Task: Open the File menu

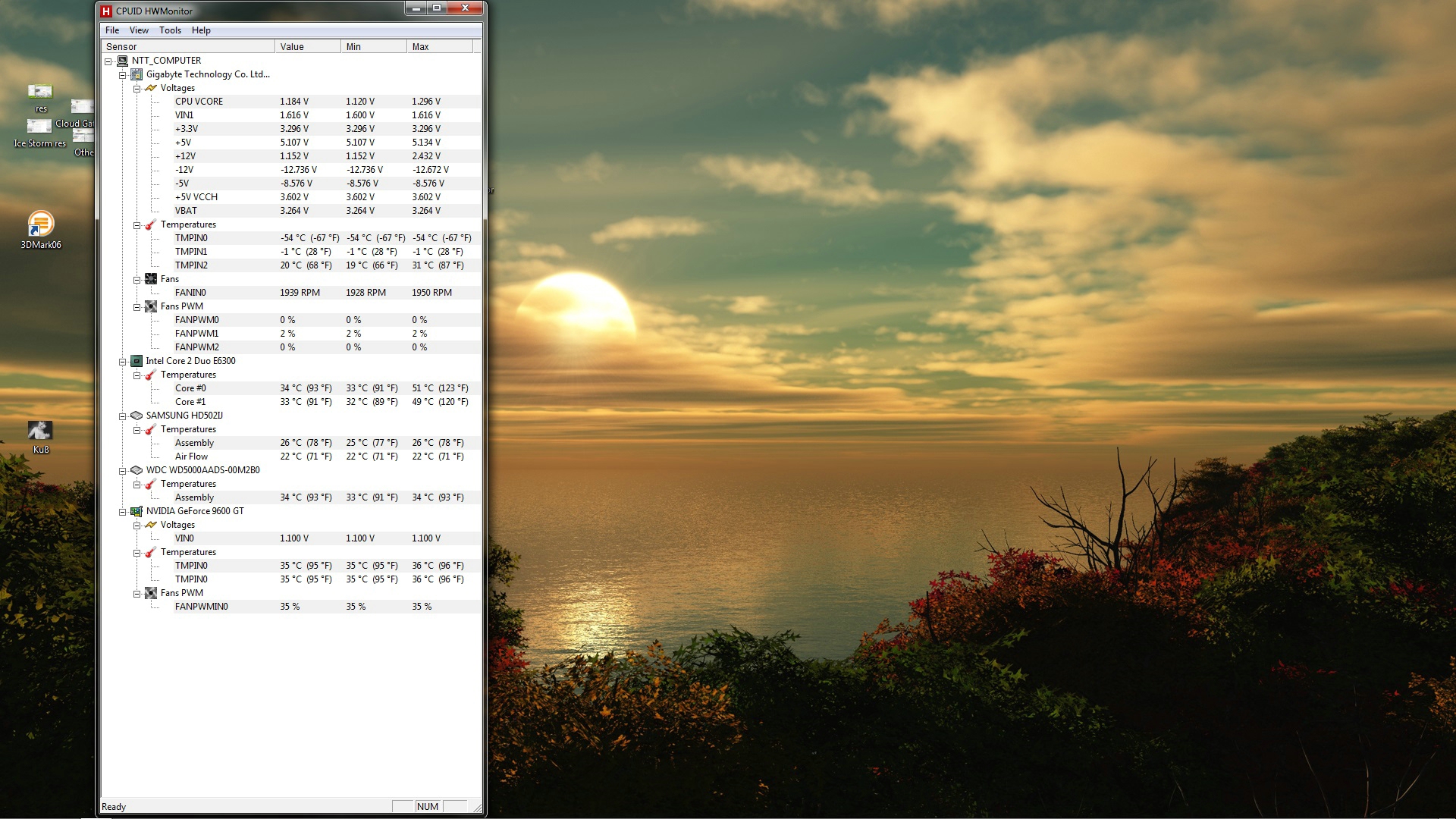Action: [x=112, y=30]
